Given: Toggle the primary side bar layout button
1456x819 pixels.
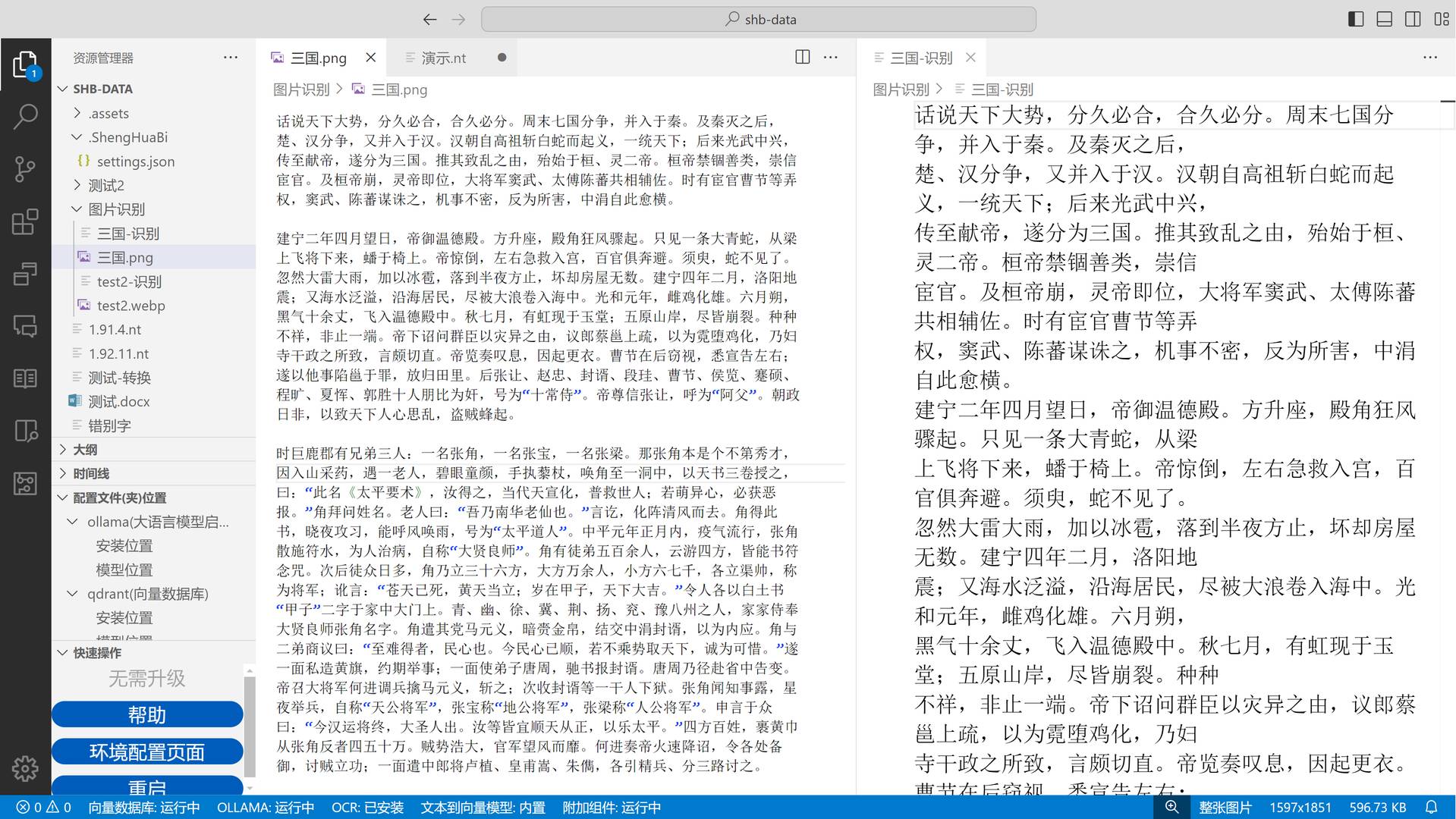Looking at the screenshot, I should (1356, 20).
